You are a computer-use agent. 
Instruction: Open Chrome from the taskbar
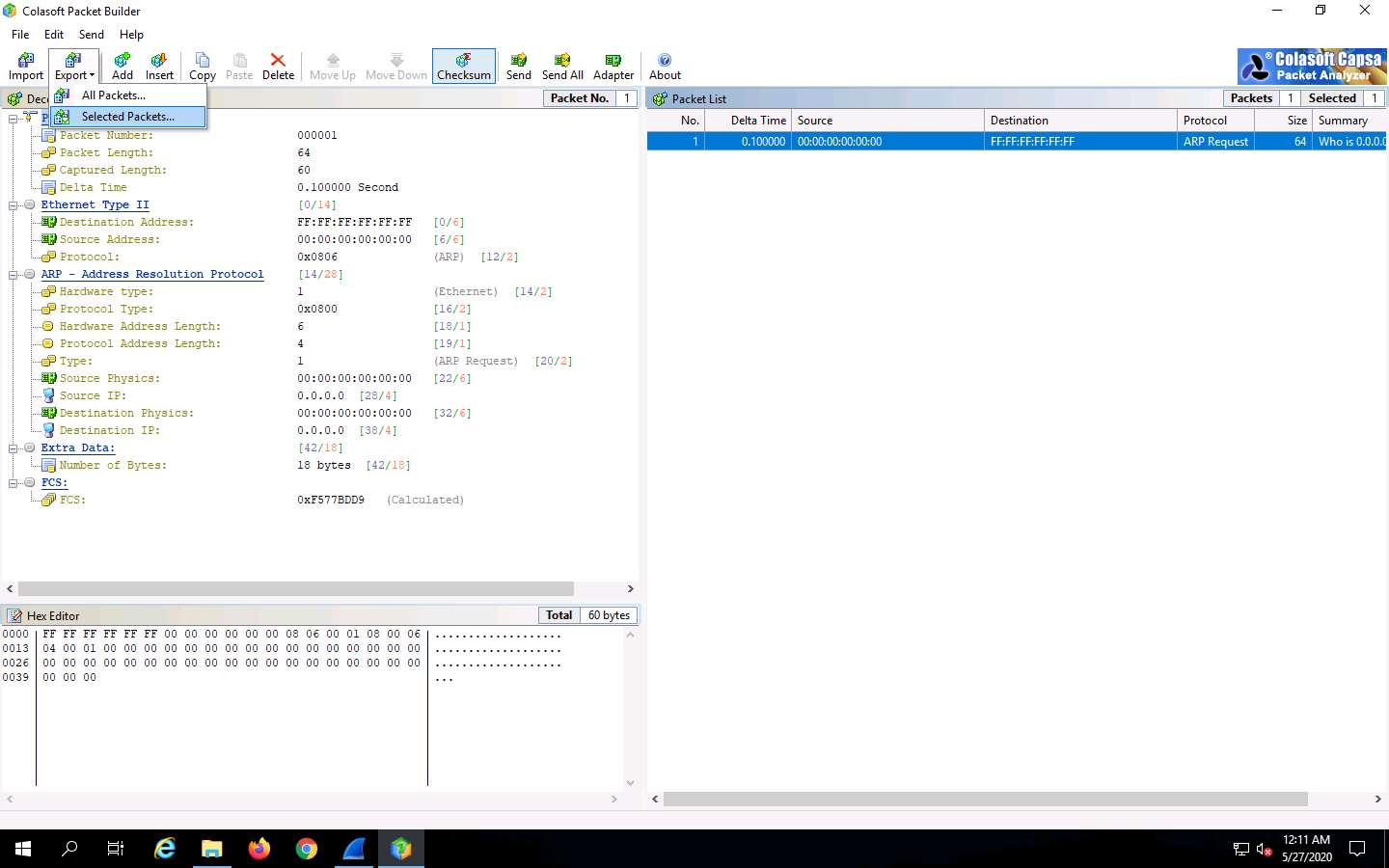tap(307, 849)
